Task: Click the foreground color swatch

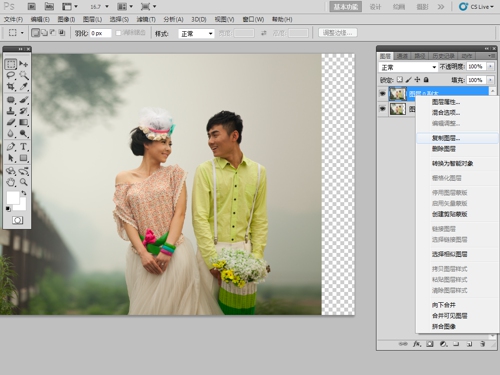Action: [x=13, y=198]
